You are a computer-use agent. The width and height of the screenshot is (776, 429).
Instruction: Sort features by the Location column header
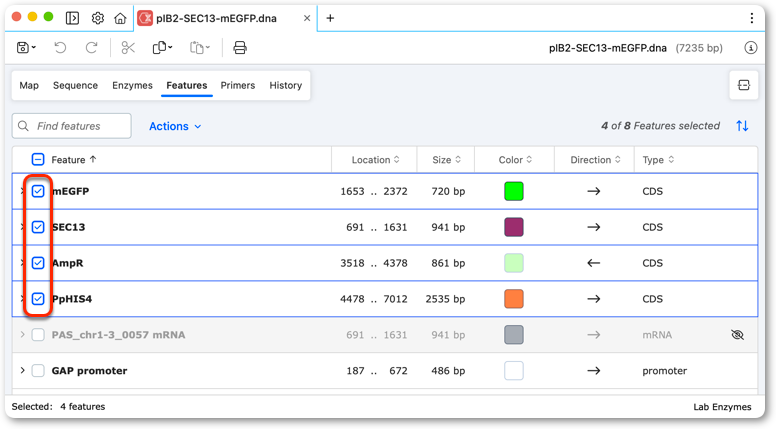click(x=375, y=160)
